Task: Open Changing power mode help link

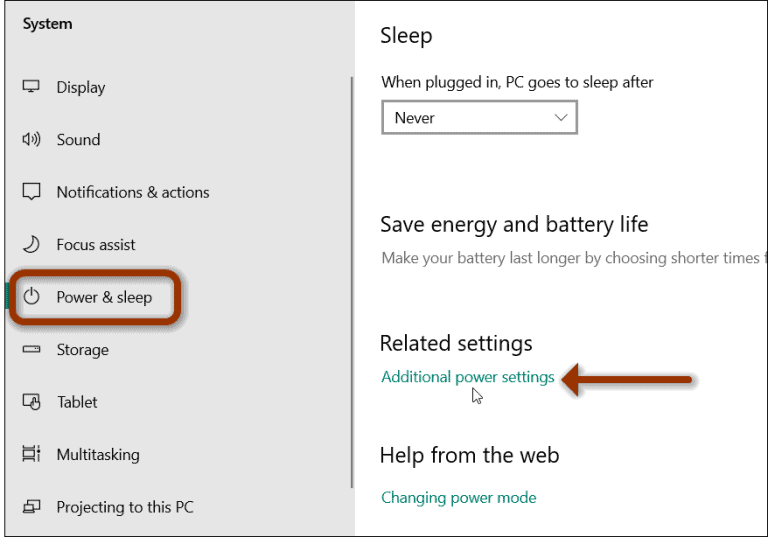Action: coord(458,497)
